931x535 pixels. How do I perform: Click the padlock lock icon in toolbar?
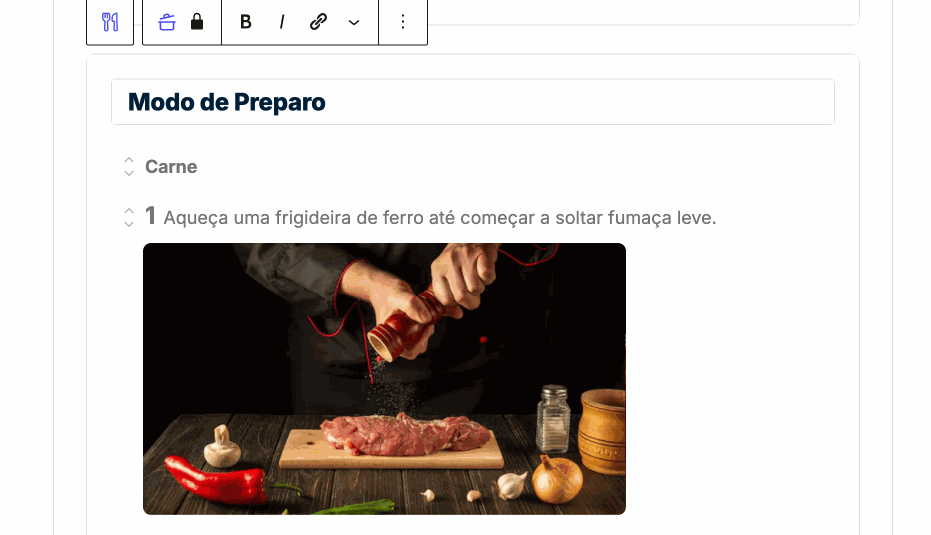point(197,22)
